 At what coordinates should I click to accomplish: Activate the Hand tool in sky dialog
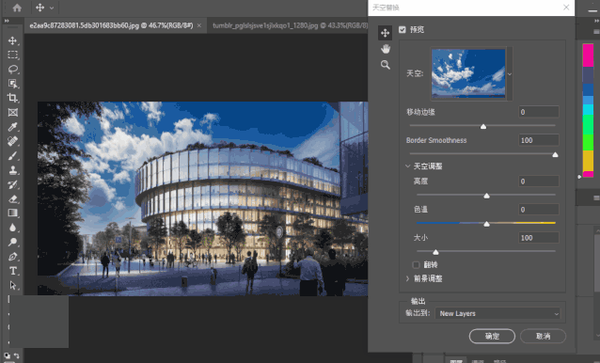(x=385, y=49)
